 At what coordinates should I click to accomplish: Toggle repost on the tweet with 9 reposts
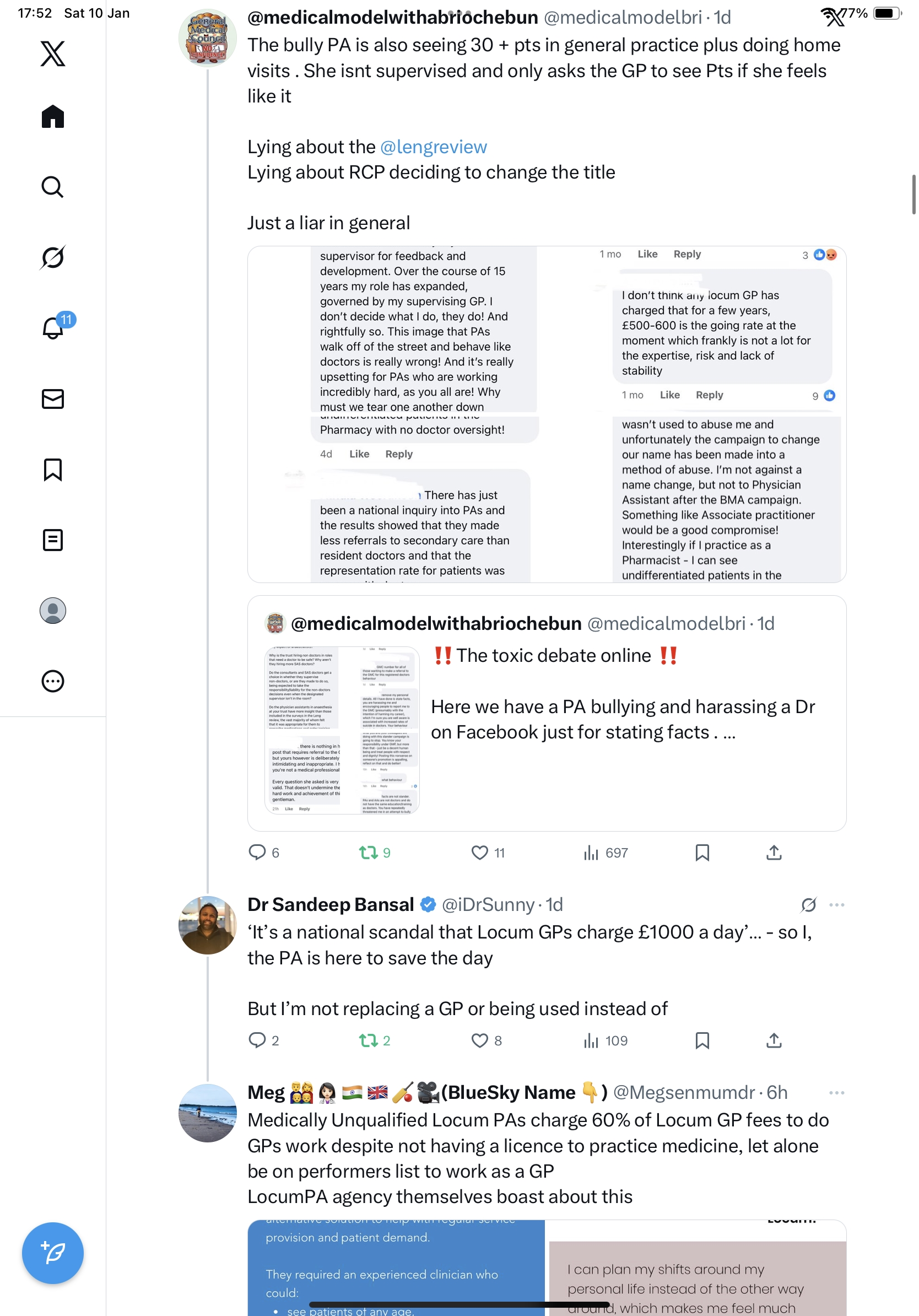click(x=375, y=853)
